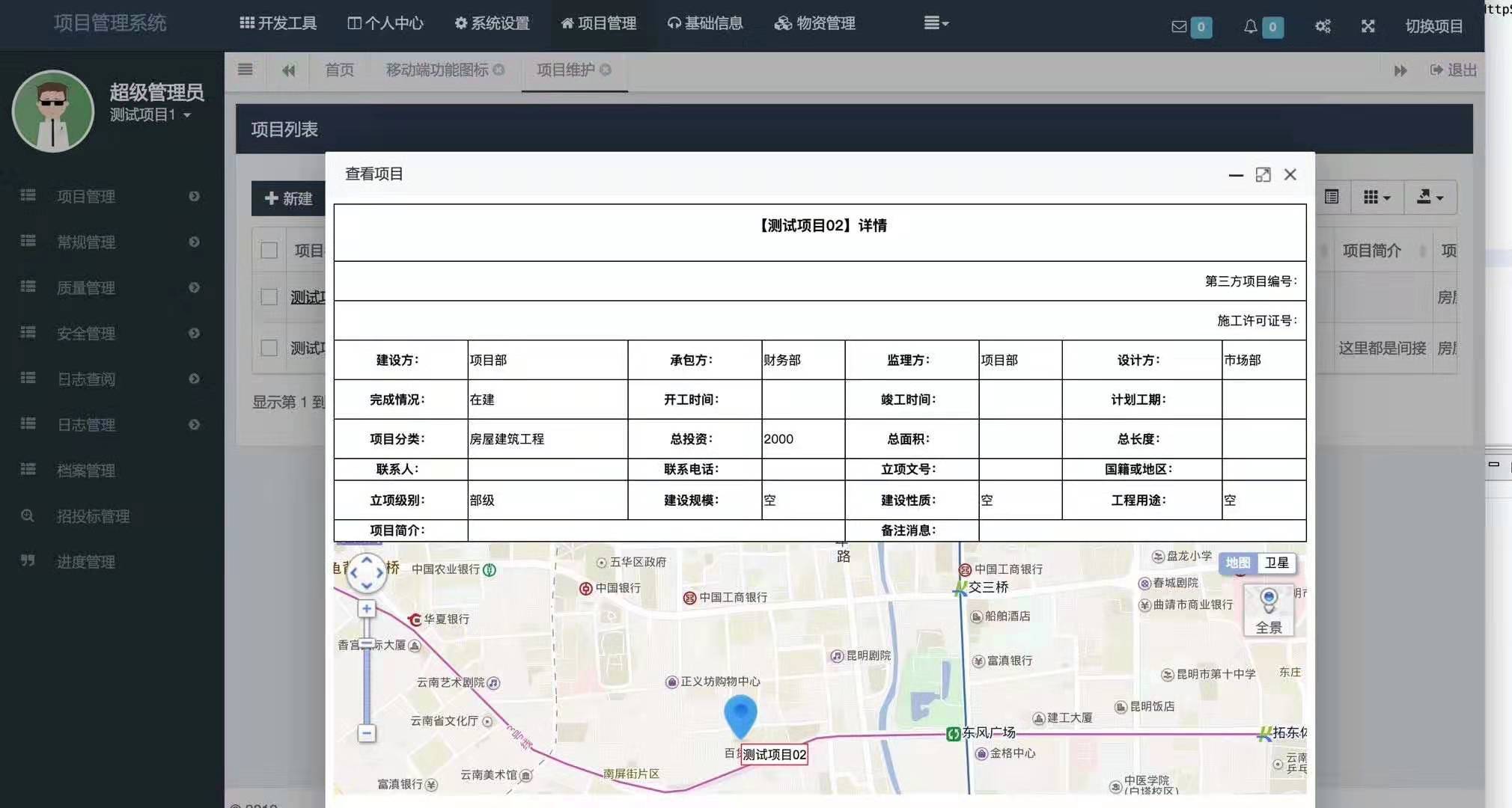Expand the 安全管理 sidebar menu
Screen dimensions: 1512x808
pyautogui.click(x=111, y=333)
